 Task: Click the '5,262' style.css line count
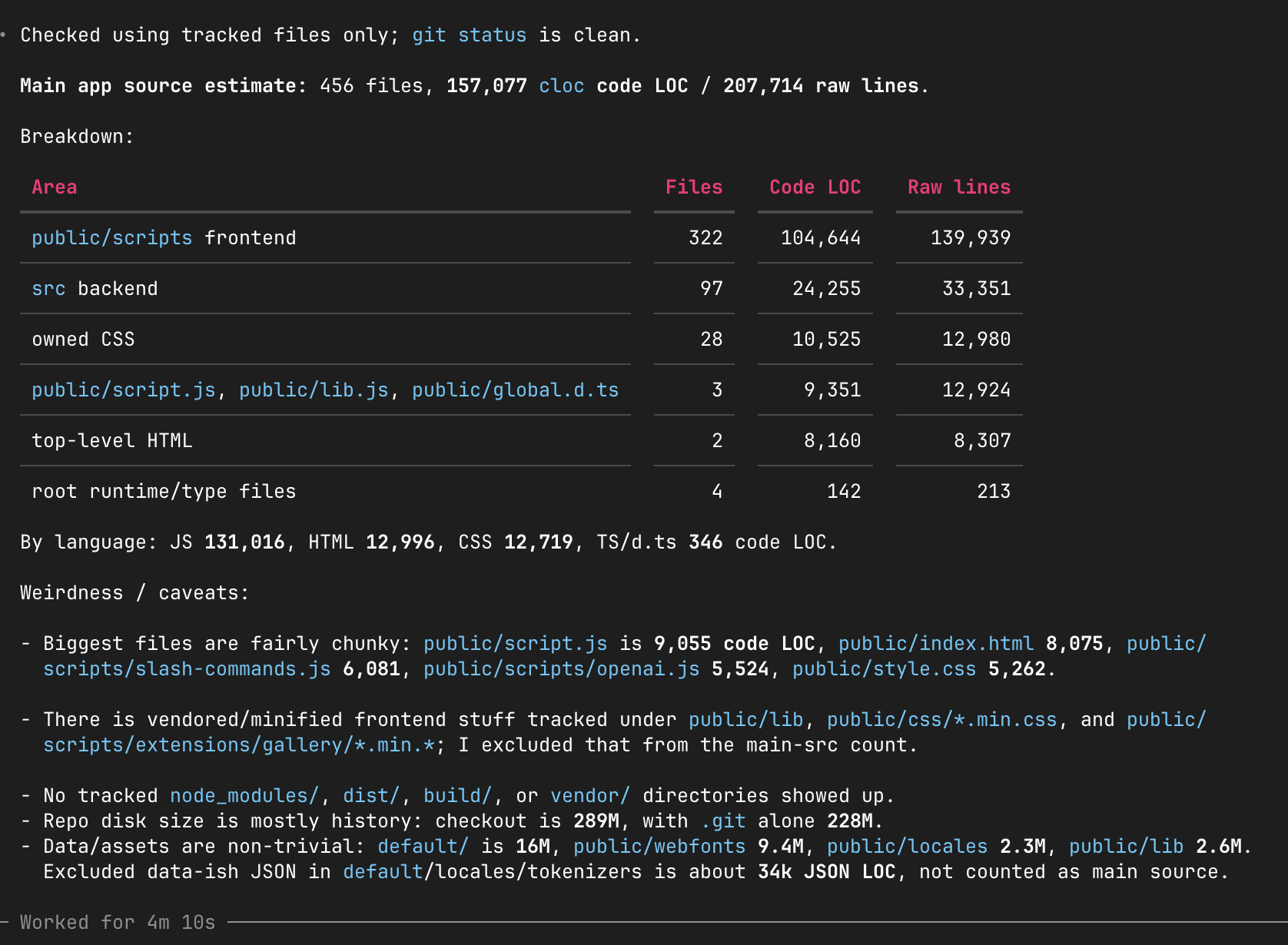pos(1017,669)
